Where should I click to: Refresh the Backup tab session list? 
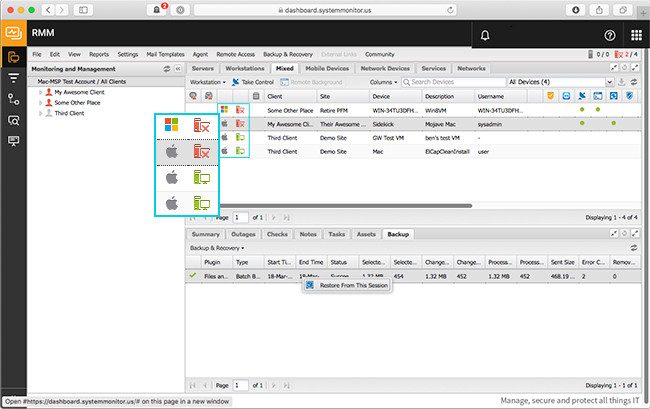(634, 248)
